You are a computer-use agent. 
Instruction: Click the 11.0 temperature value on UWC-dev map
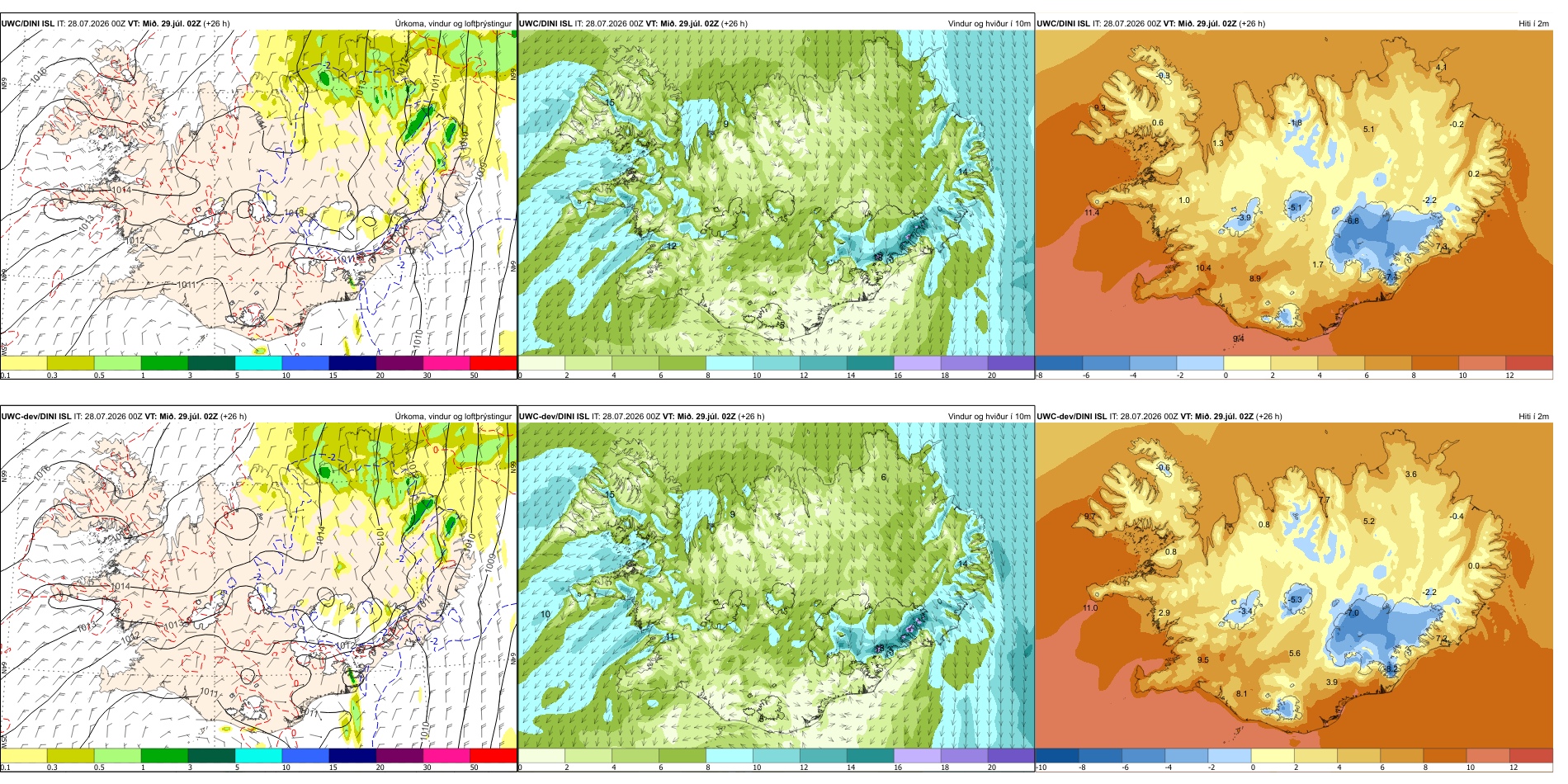pos(1090,608)
